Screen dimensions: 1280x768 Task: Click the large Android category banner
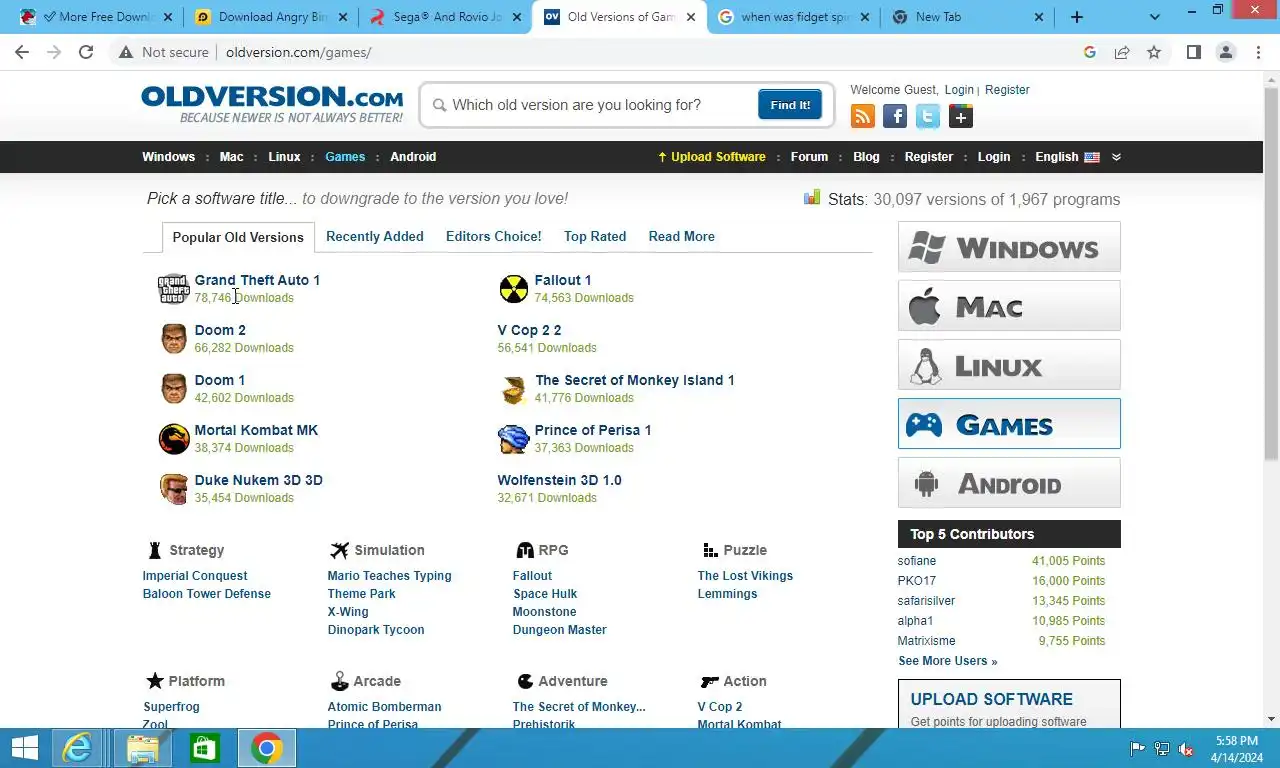coord(1009,483)
